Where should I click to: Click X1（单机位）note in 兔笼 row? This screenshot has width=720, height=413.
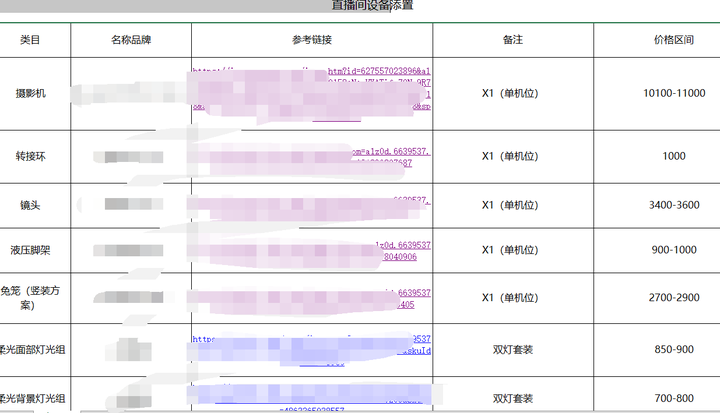click(510, 298)
